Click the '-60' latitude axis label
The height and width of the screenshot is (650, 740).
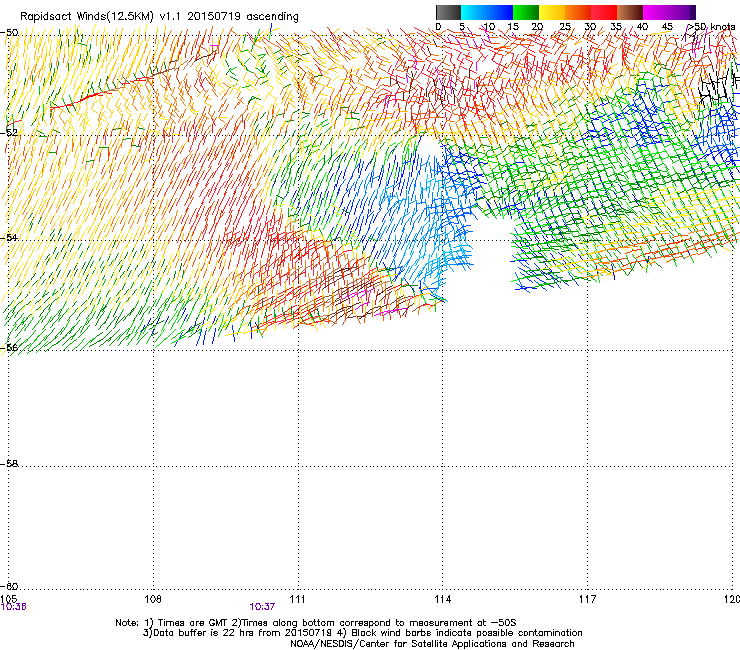(9, 586)
